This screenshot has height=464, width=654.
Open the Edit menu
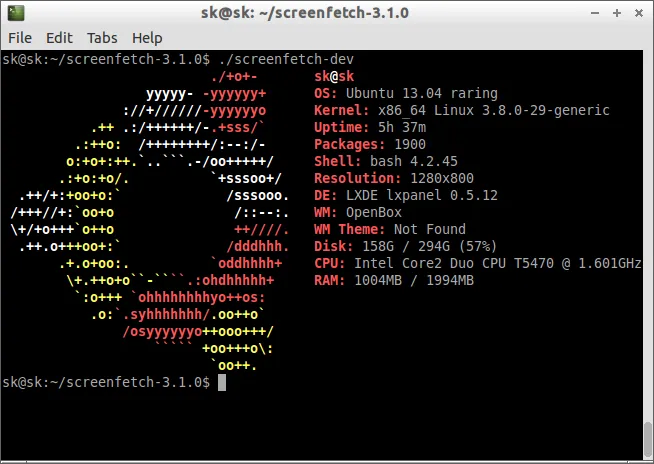click(x=59, y=38)
